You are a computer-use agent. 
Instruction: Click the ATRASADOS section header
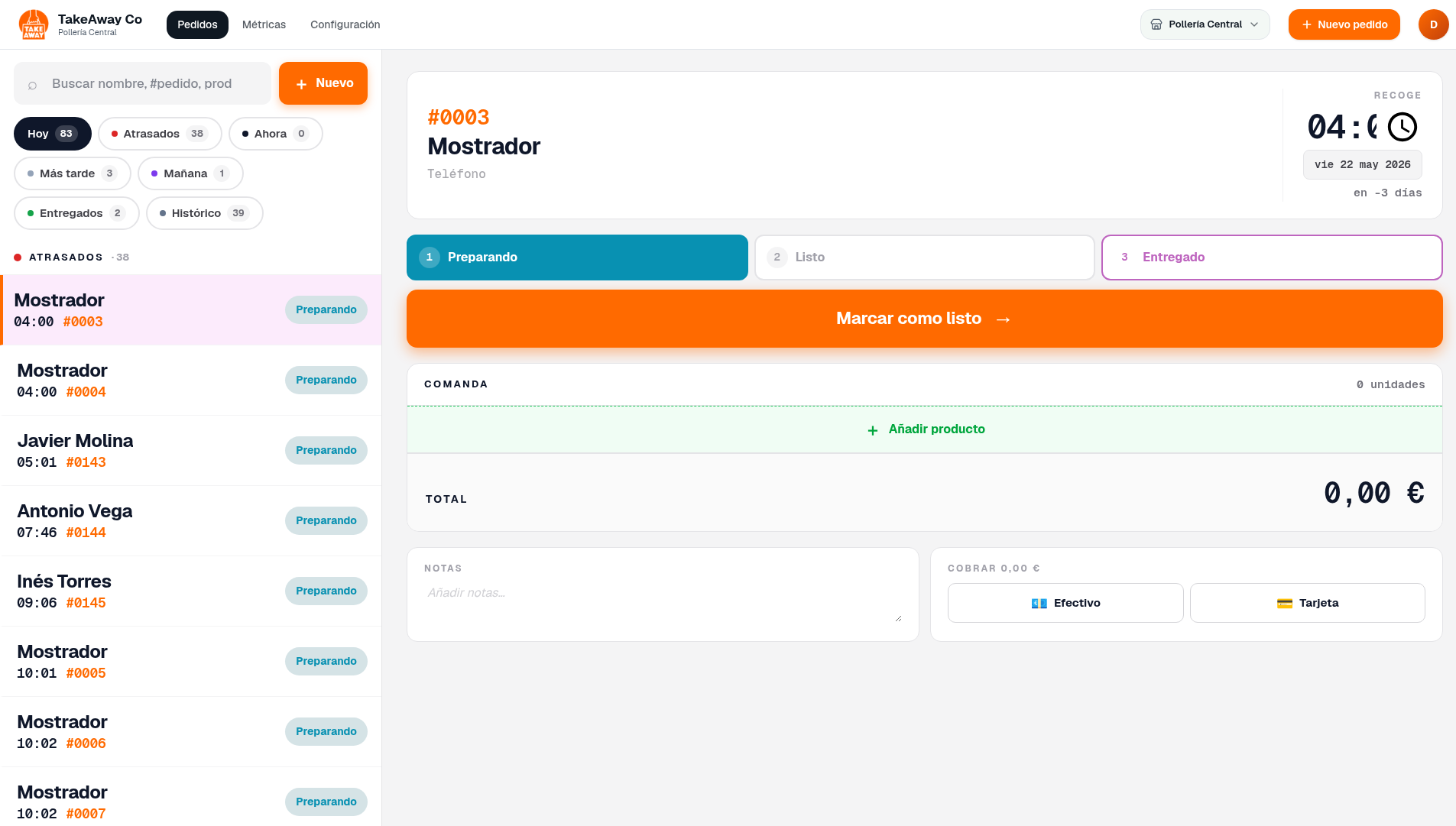[x=72, y=258]
